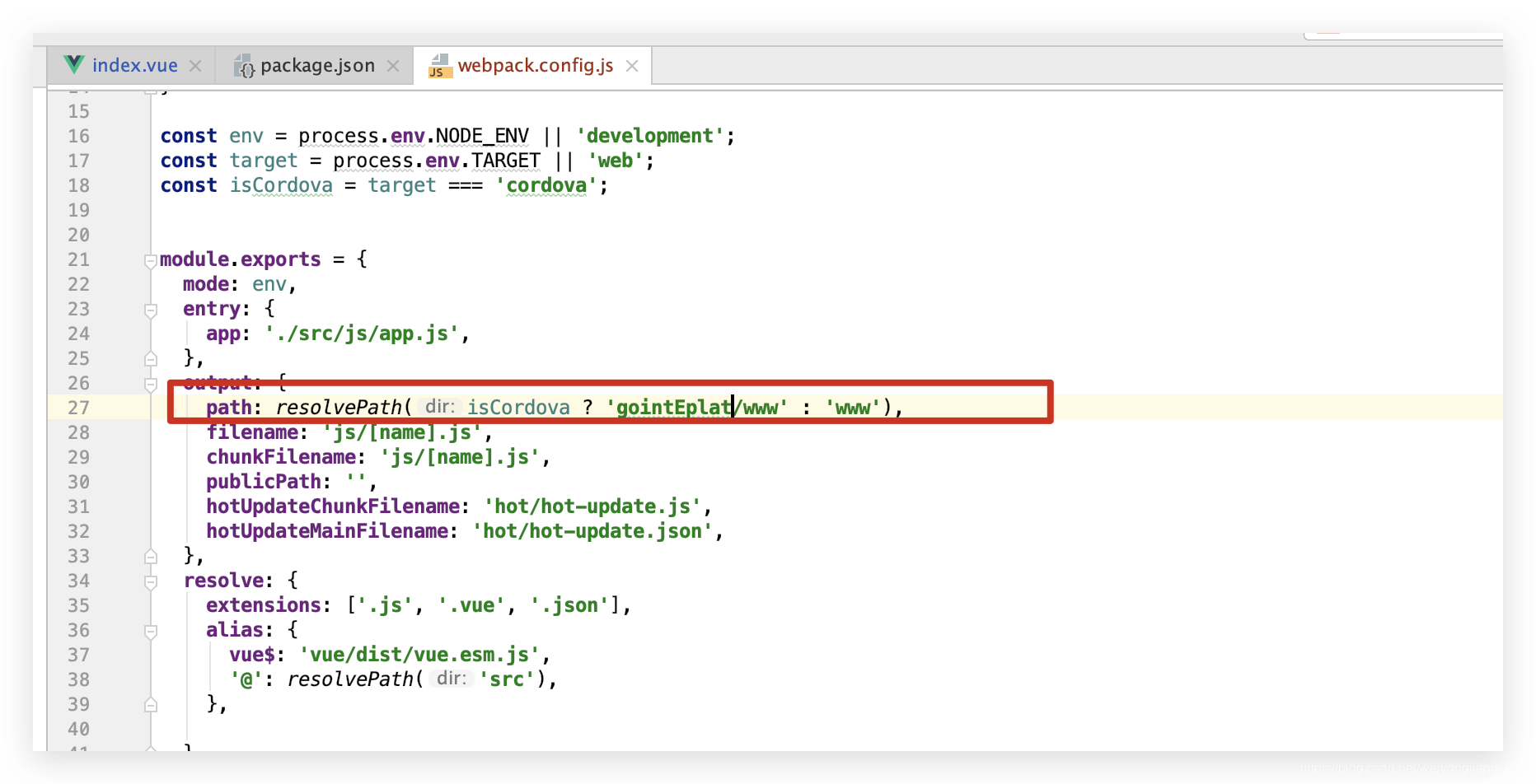
Task: Click the './src/js/app.js' entry path string
Action: pos(362,334)
